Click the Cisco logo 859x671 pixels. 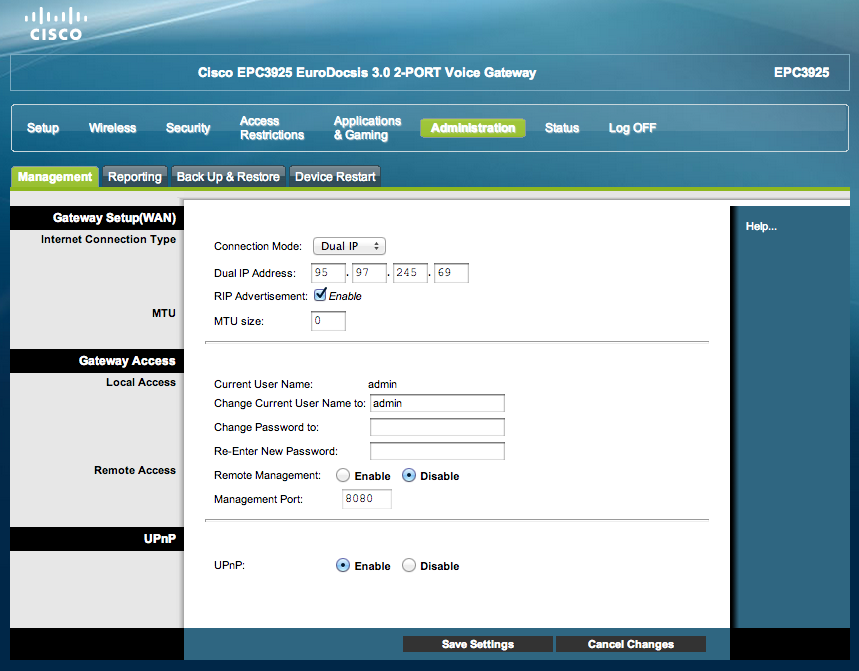56,24
